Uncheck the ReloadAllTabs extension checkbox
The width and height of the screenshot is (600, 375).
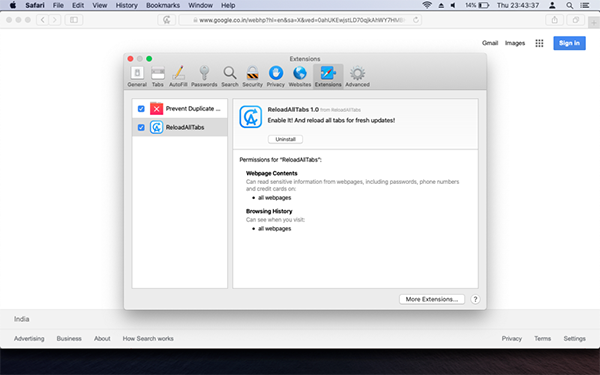coord(141,127)
